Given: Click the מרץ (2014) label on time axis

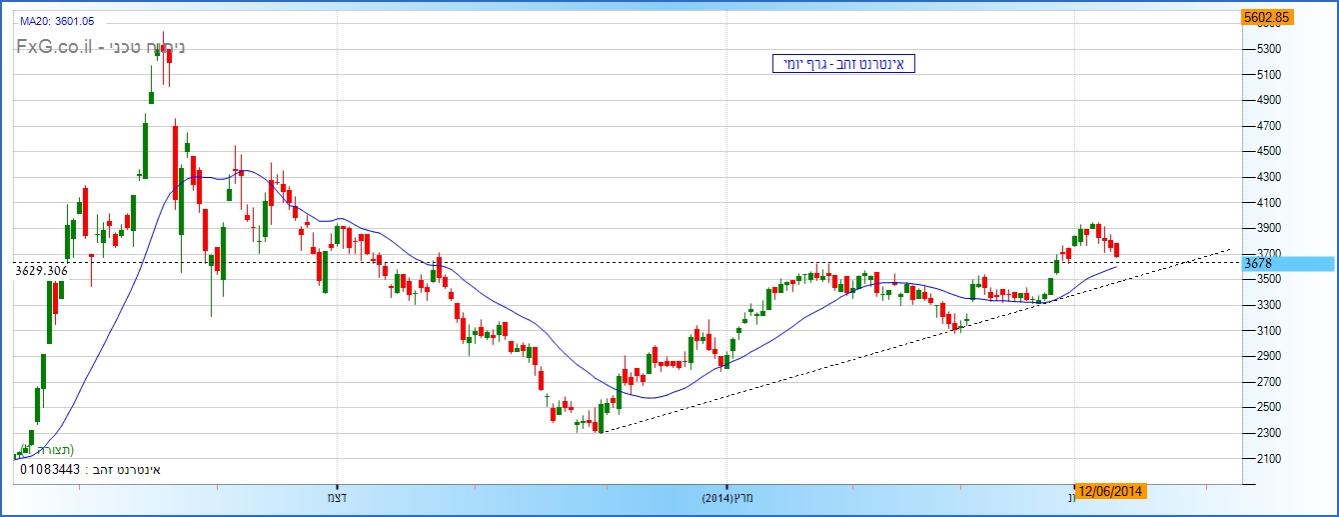Looking at the screenshot, I should point(728,497).
